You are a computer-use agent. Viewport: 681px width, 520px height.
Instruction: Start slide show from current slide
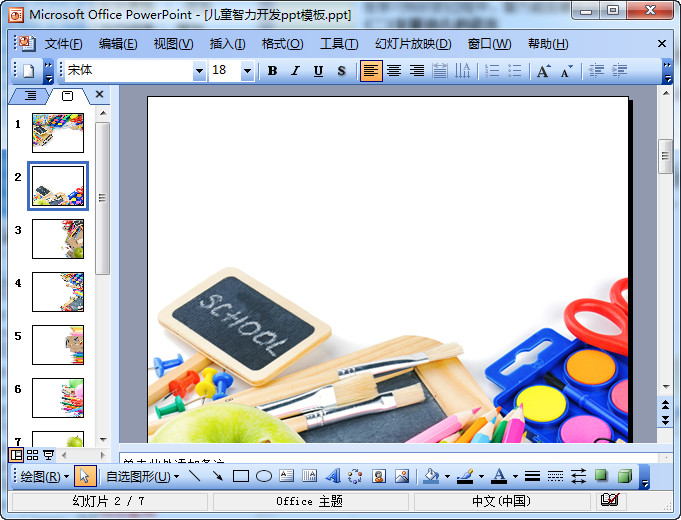(49, 455)
